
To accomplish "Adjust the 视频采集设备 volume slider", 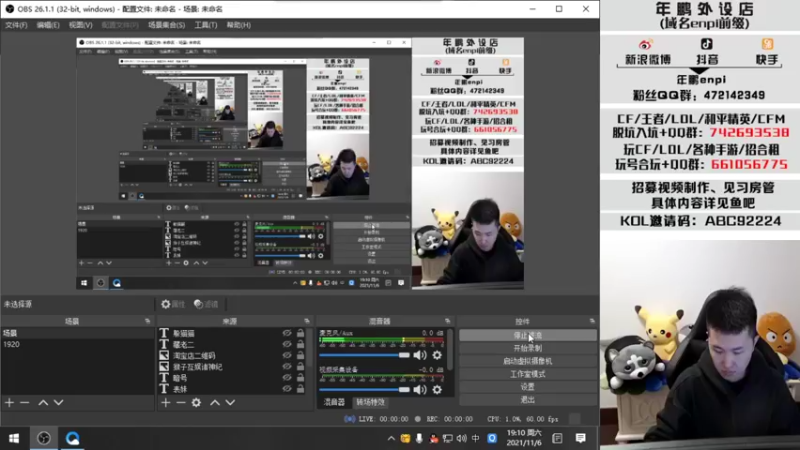I will (x=364, y=390).
